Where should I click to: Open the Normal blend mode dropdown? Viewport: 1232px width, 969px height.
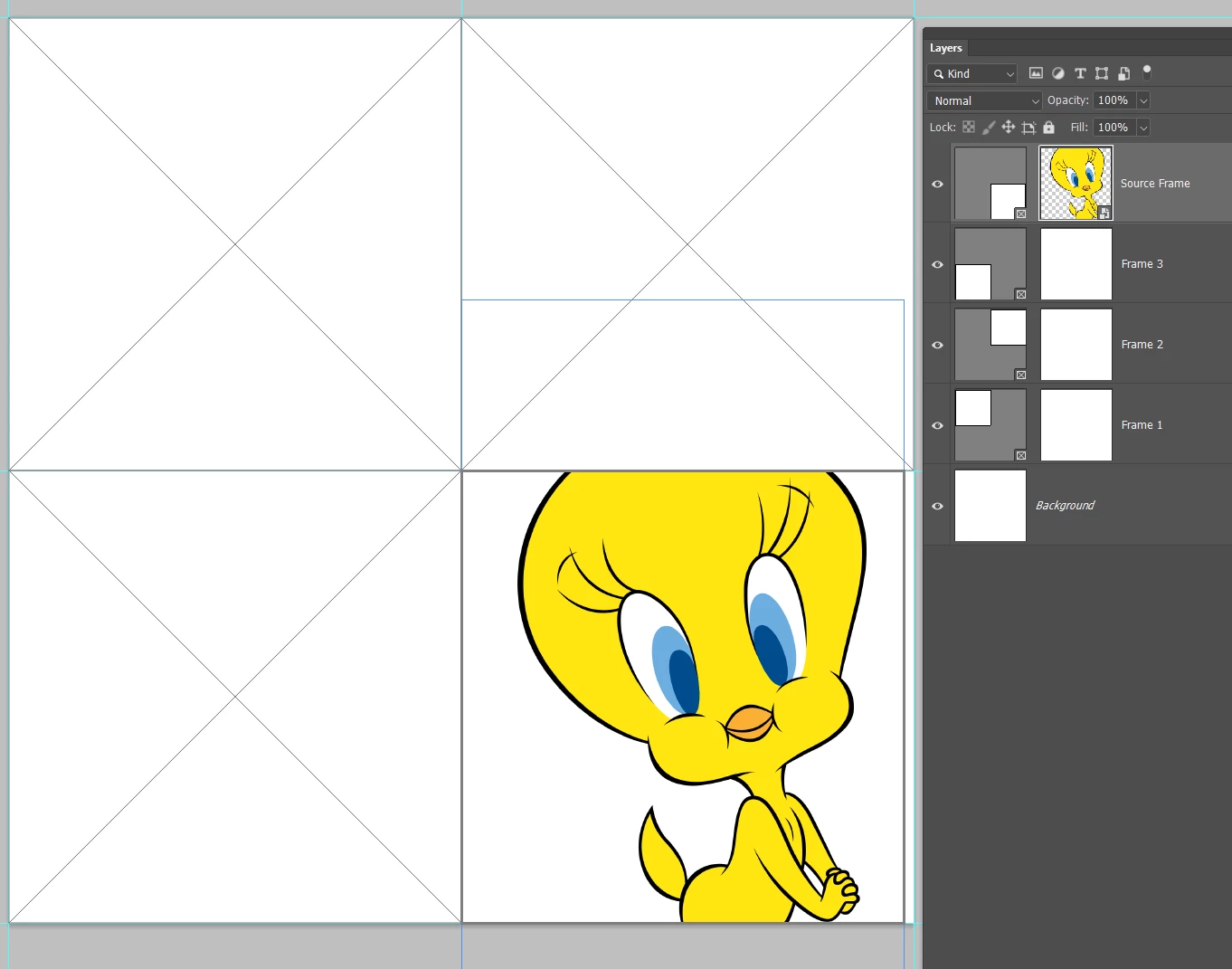click(x=984, y=101)
